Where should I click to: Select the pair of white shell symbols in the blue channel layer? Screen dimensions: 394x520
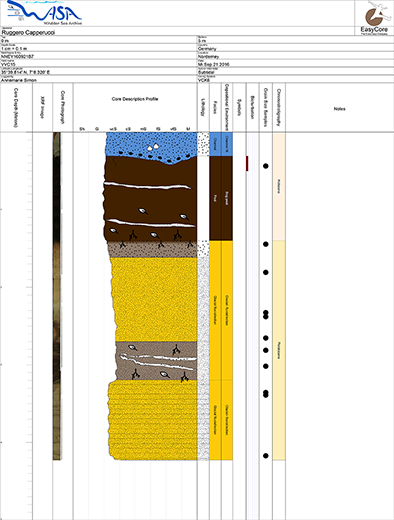(153, 147)
